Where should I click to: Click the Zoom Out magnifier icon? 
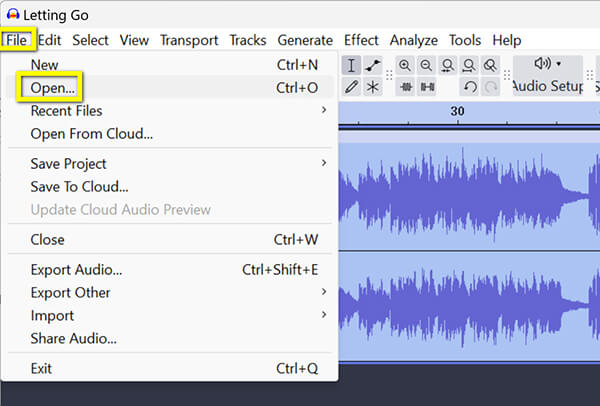pyautogui.click(x=426, y=65)
